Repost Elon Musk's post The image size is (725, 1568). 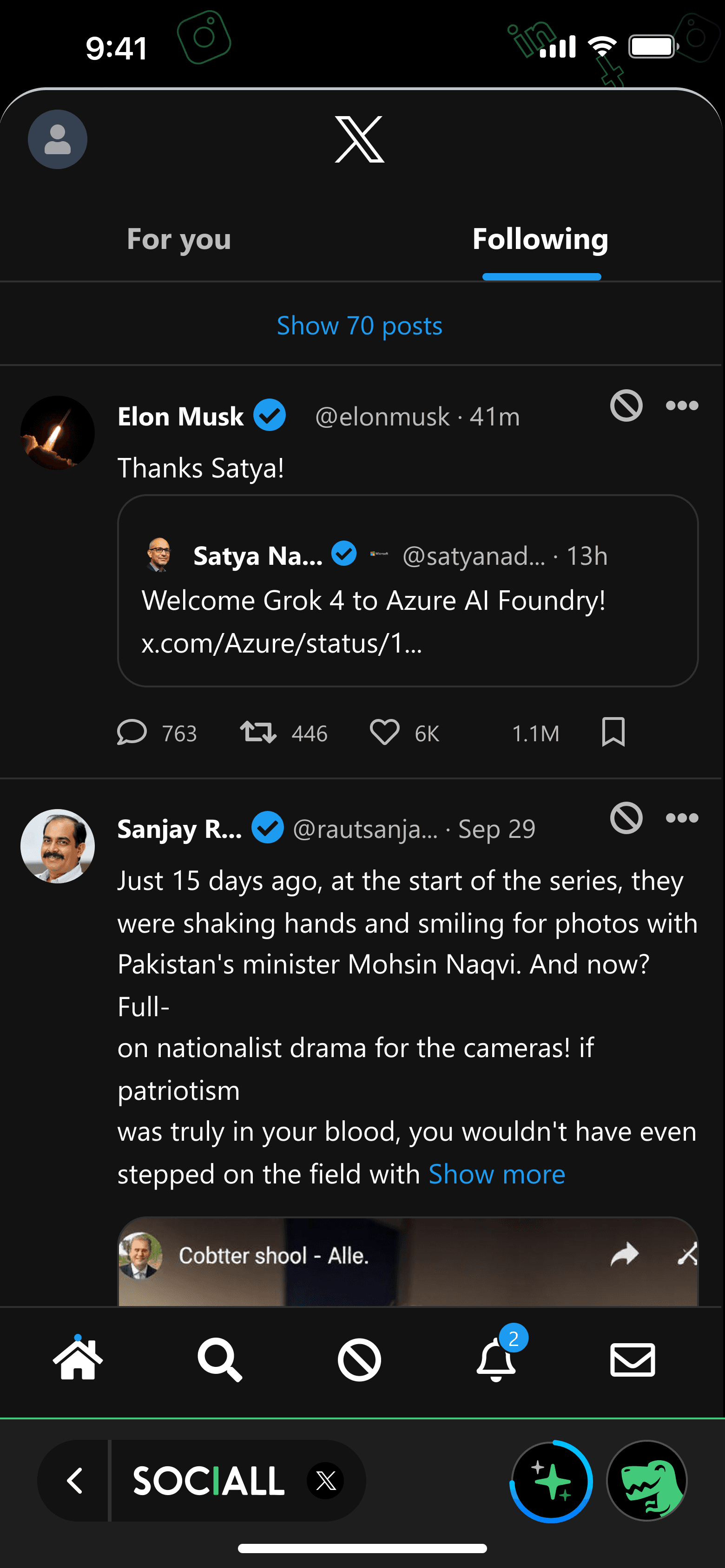tap(258, 732)
